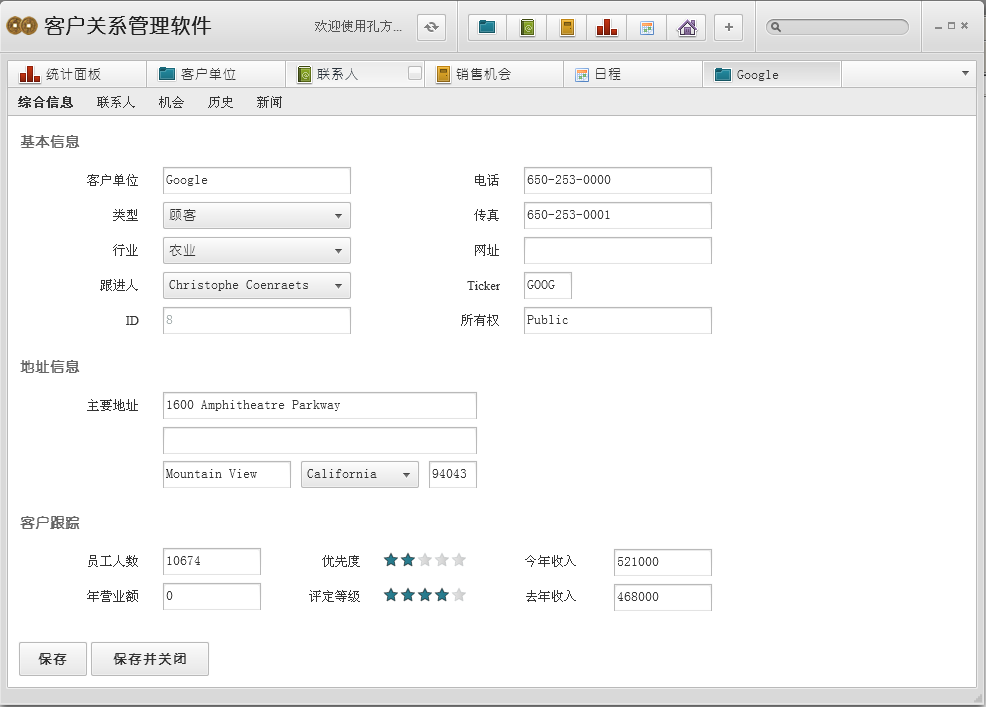Click the home icon in the top toolbar
Screen dimensions: 986x707
coord(687,28)
